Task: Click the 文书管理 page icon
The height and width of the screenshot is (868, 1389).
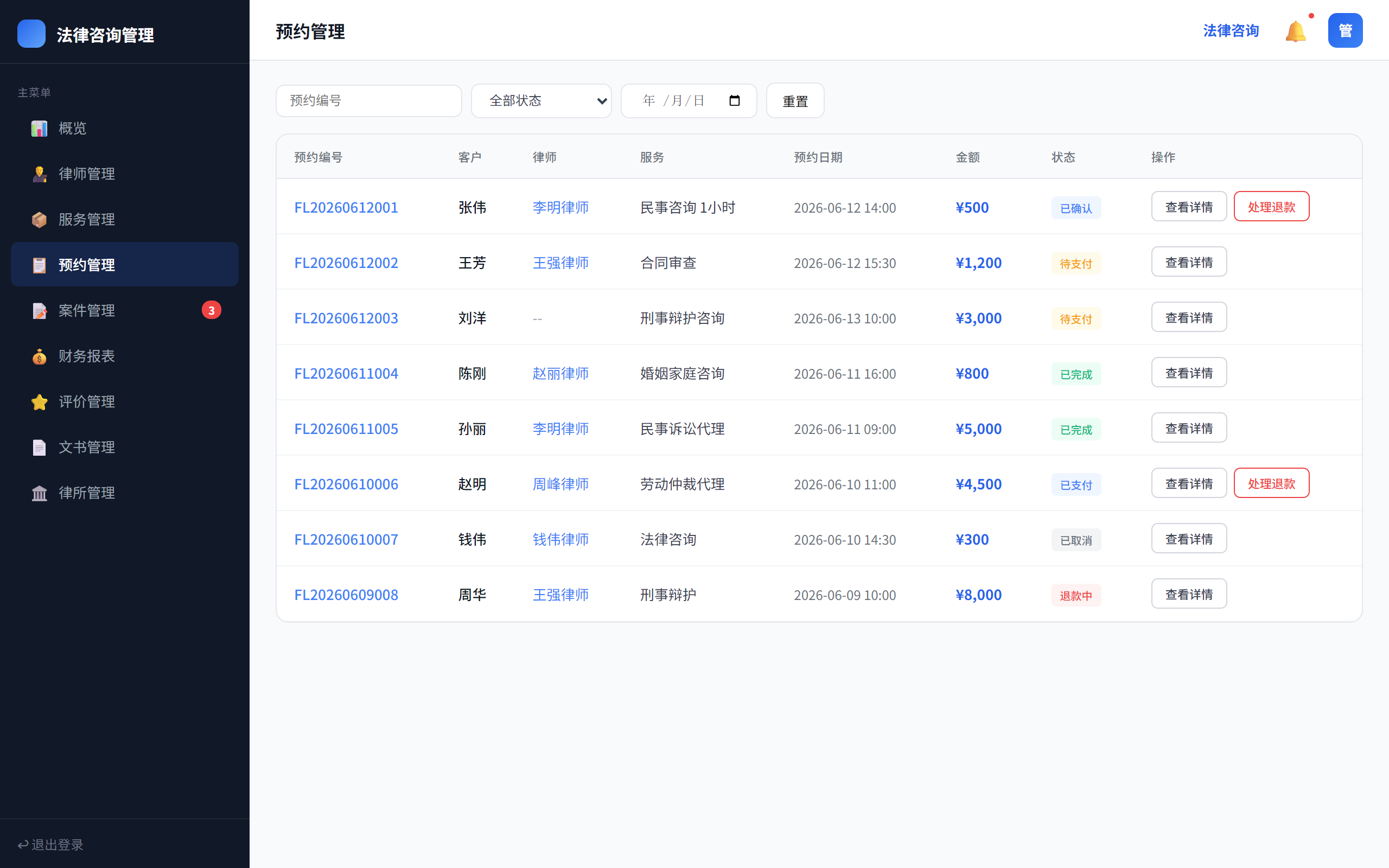Action: point(39,447)
